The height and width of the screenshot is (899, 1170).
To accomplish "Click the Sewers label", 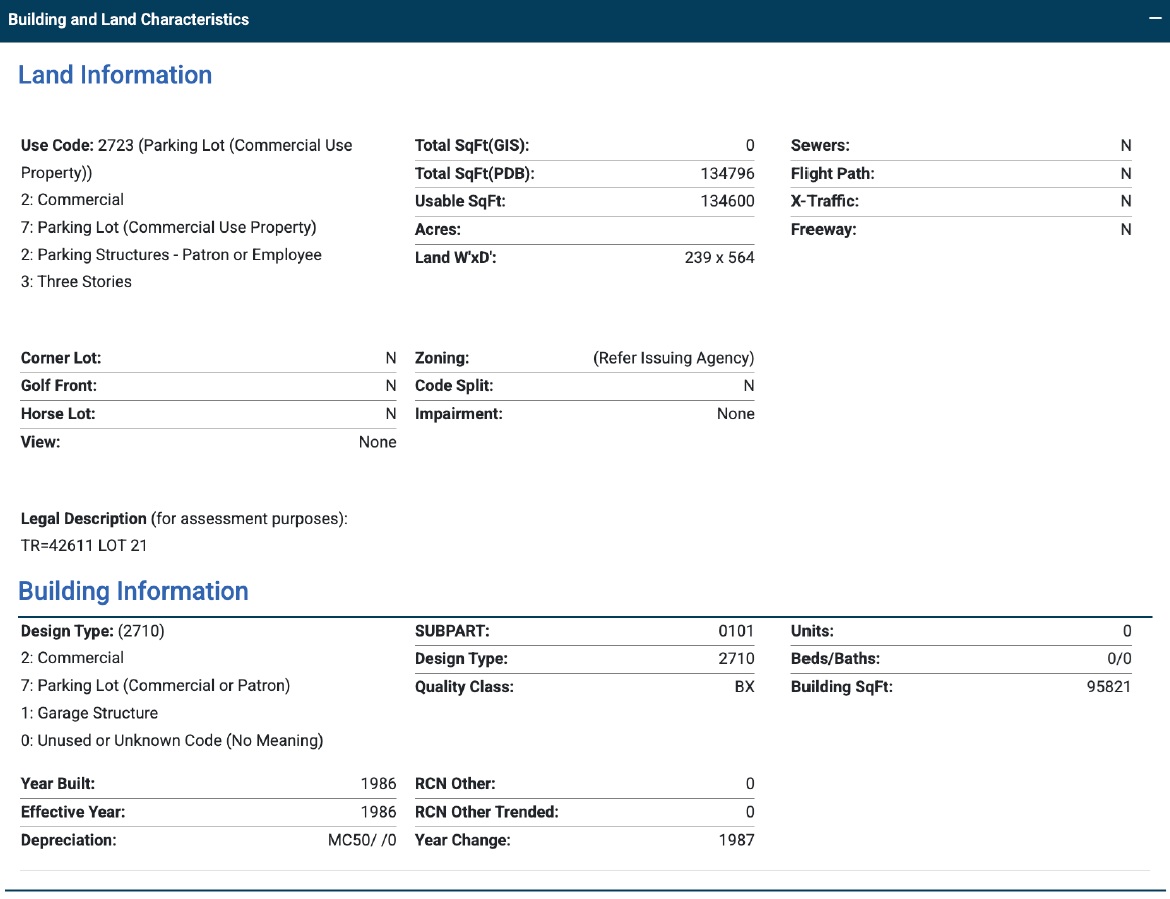I will (820, 146).
